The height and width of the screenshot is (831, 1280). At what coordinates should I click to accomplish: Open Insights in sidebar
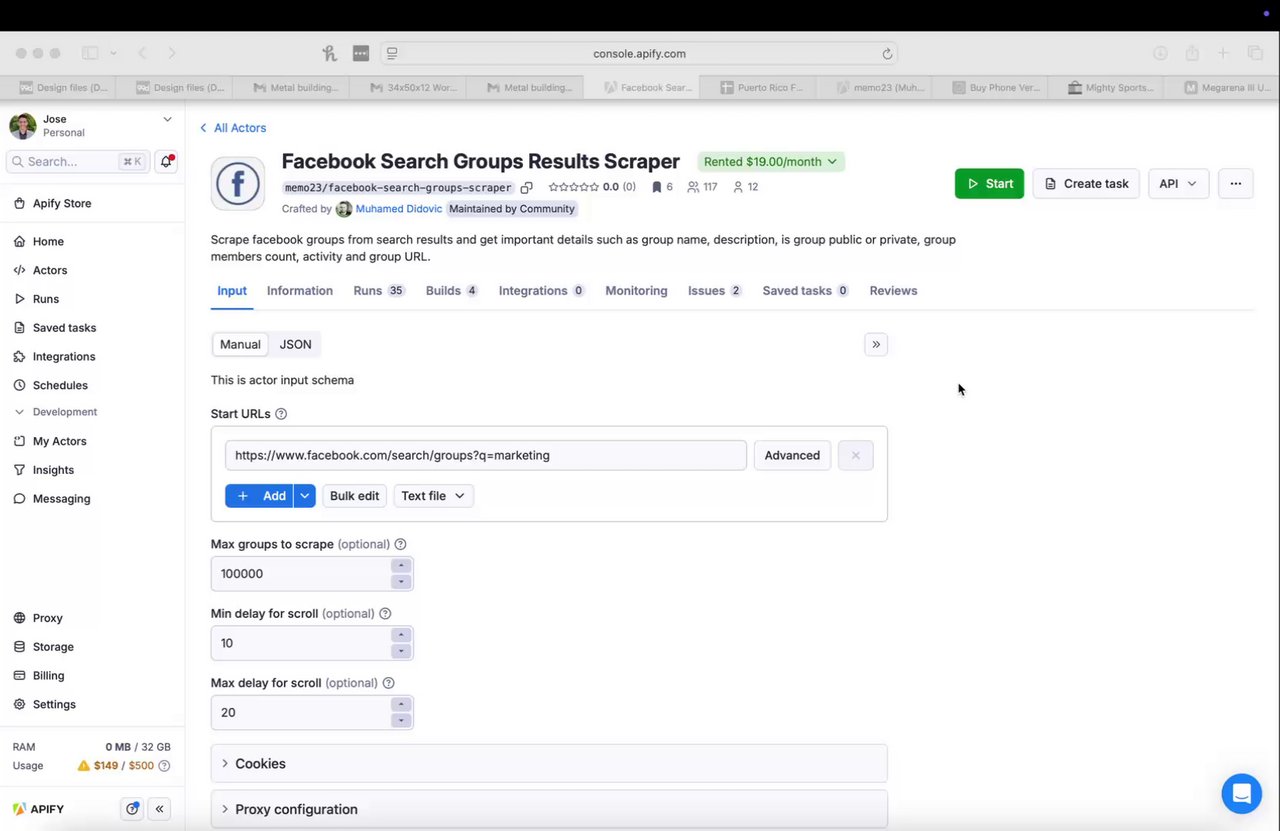click(x=53, y=470)
